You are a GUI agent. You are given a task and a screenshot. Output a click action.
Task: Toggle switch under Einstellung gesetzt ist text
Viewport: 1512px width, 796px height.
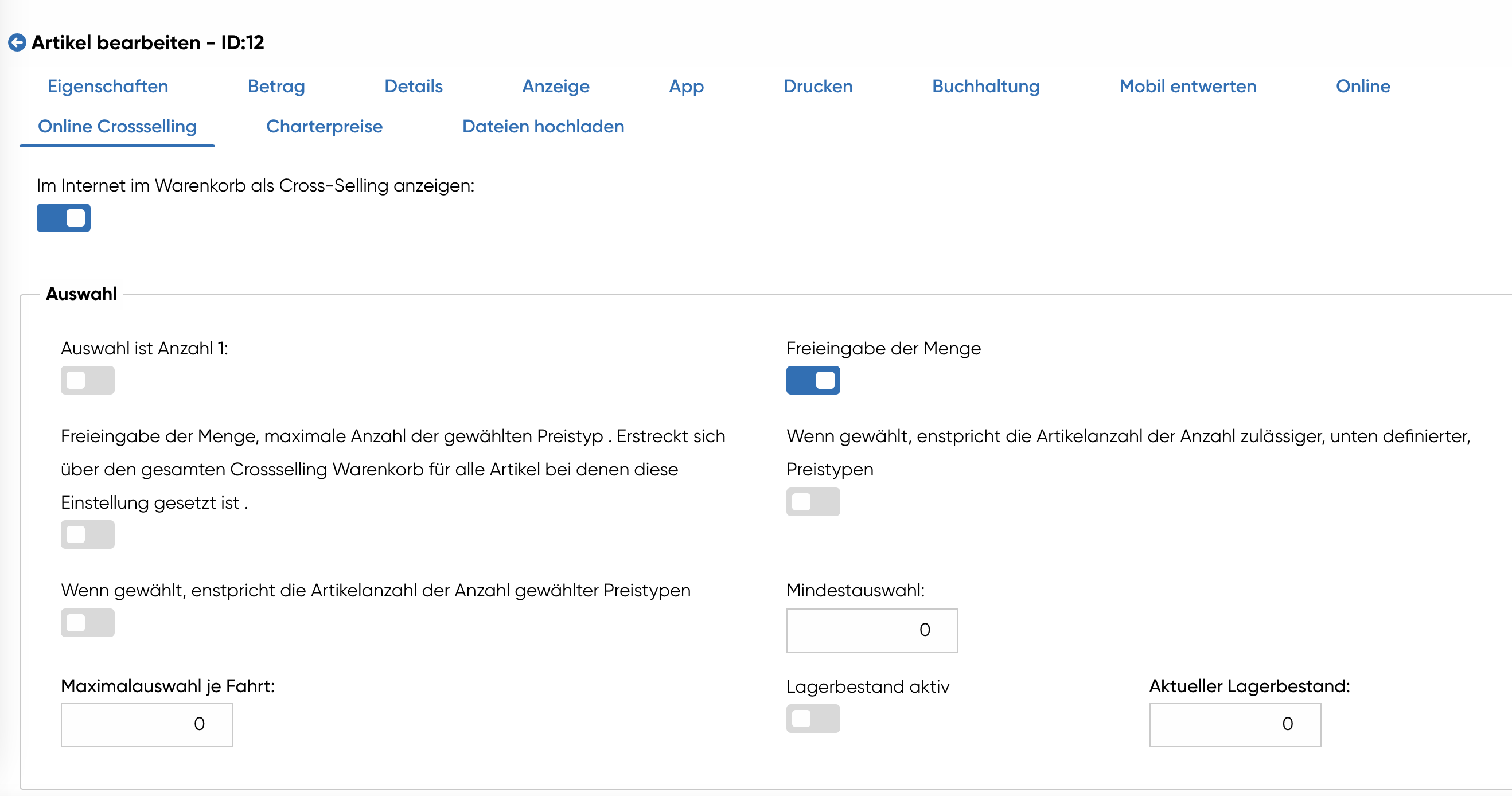point(87,534)
